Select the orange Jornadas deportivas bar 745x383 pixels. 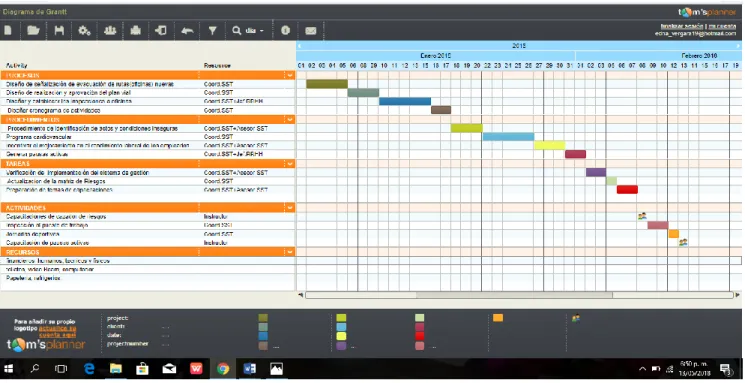click(x=674, y=234)
